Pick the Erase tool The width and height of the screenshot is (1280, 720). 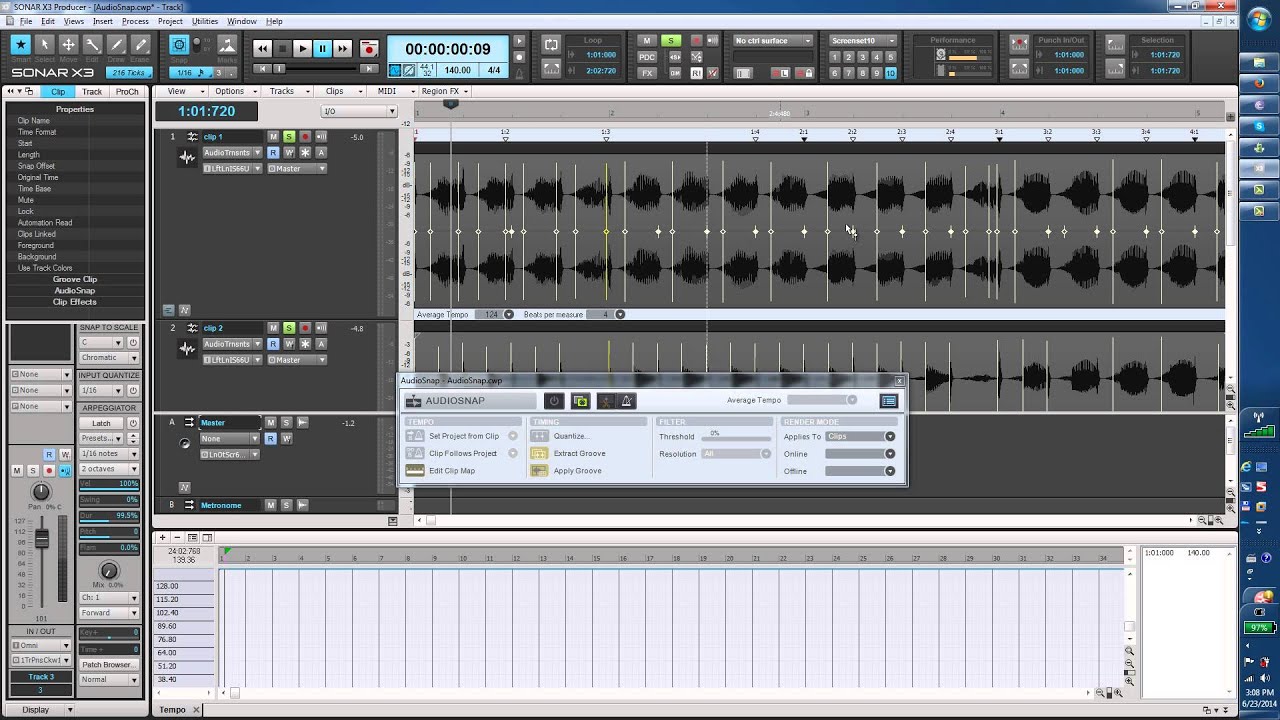tap(140, 45)
